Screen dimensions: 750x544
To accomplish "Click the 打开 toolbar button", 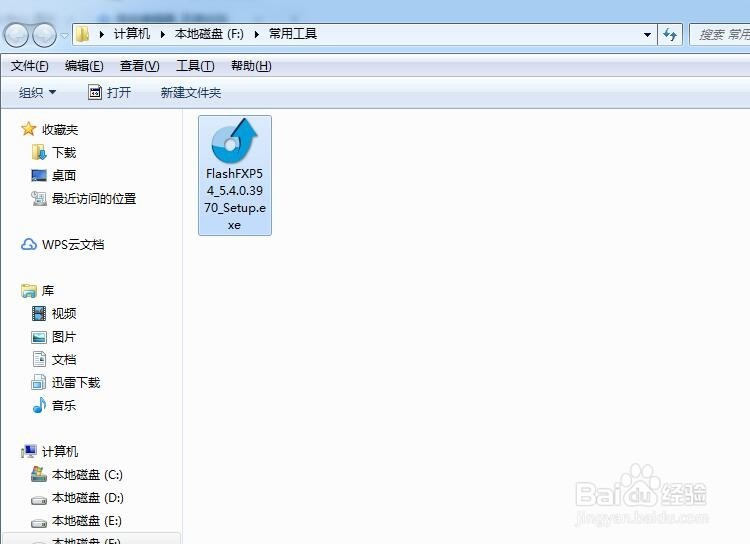I will coord(110,92).
